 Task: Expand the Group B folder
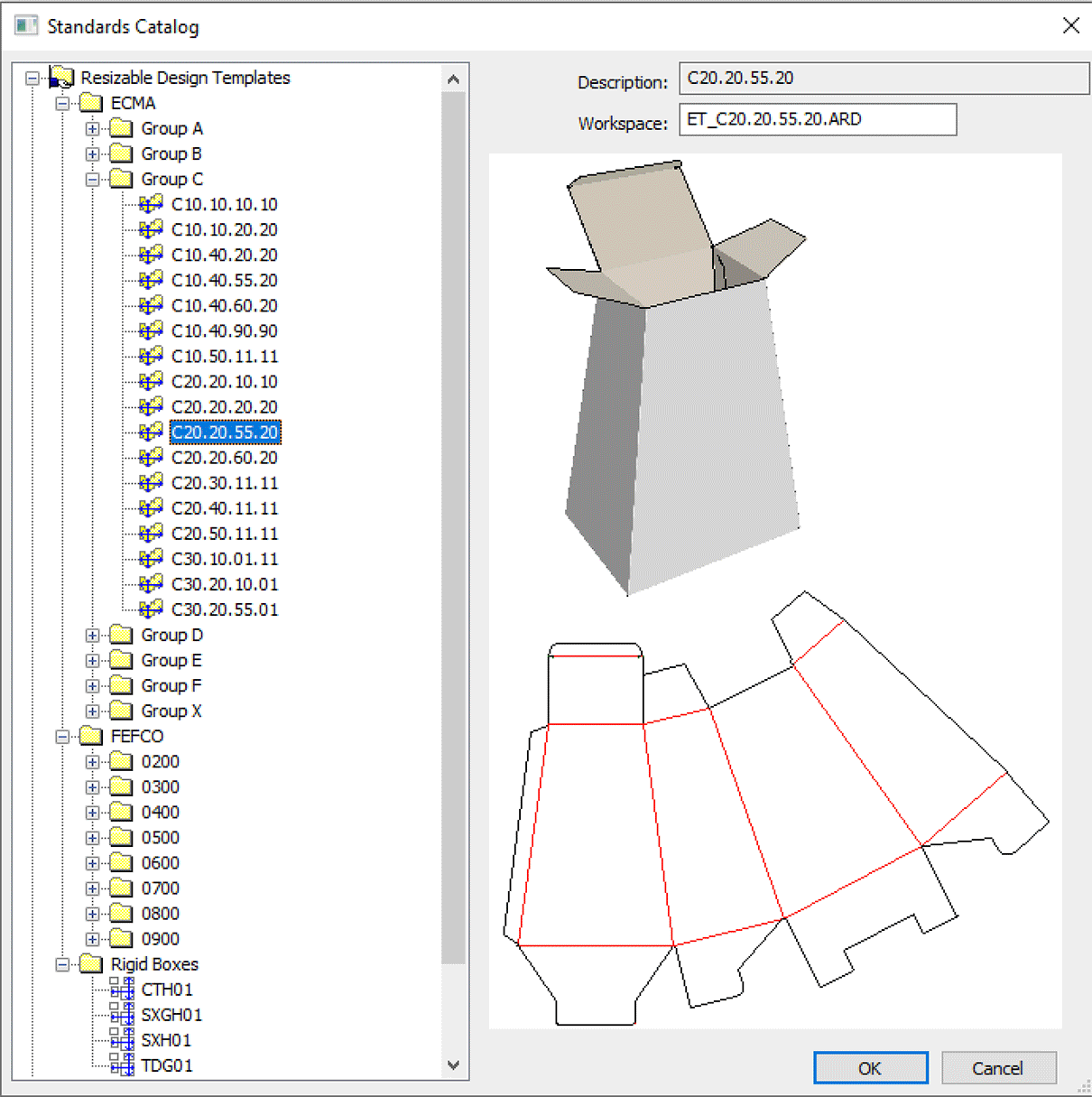(92, 154)
